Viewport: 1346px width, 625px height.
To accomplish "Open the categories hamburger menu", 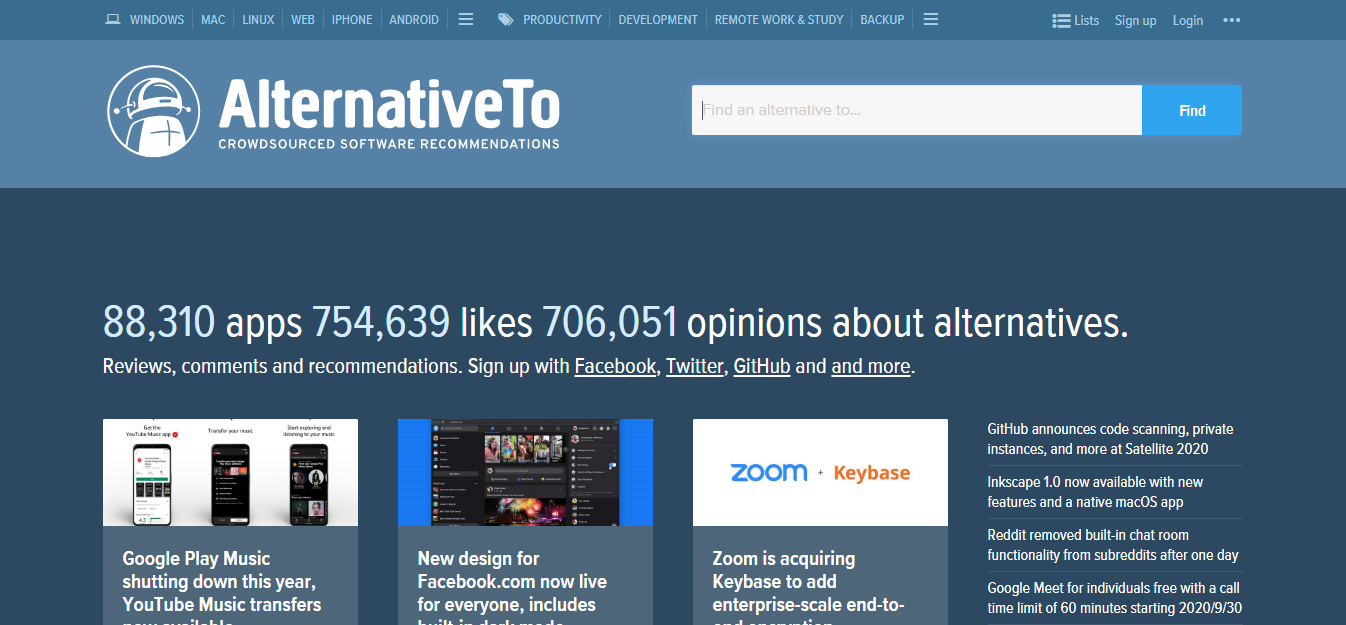I will click(x=930, y=19).
